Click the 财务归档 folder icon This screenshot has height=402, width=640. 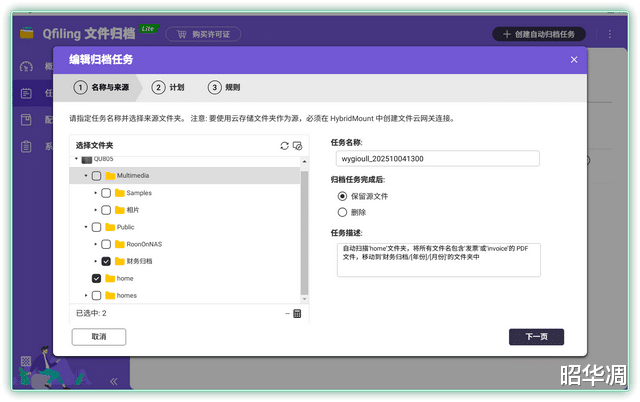(x=120, y=261)
